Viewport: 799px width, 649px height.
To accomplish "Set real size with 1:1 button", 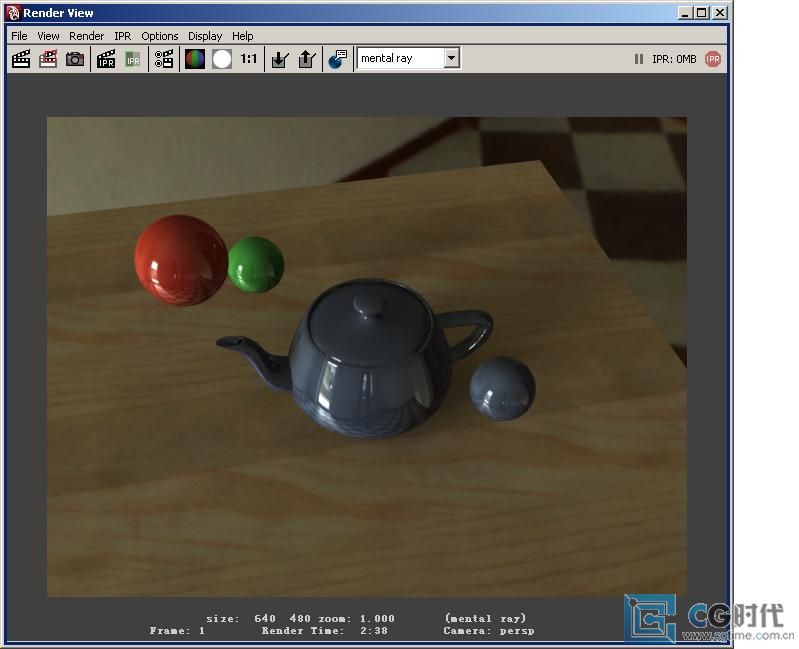I will click(249, 59).
